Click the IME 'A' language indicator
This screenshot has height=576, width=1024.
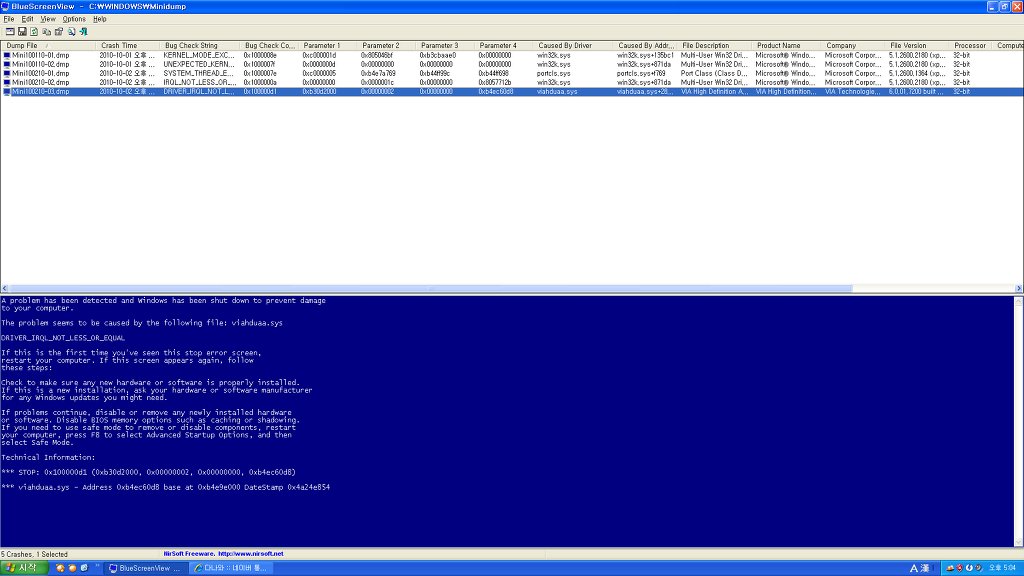click(x=914, y=568)
